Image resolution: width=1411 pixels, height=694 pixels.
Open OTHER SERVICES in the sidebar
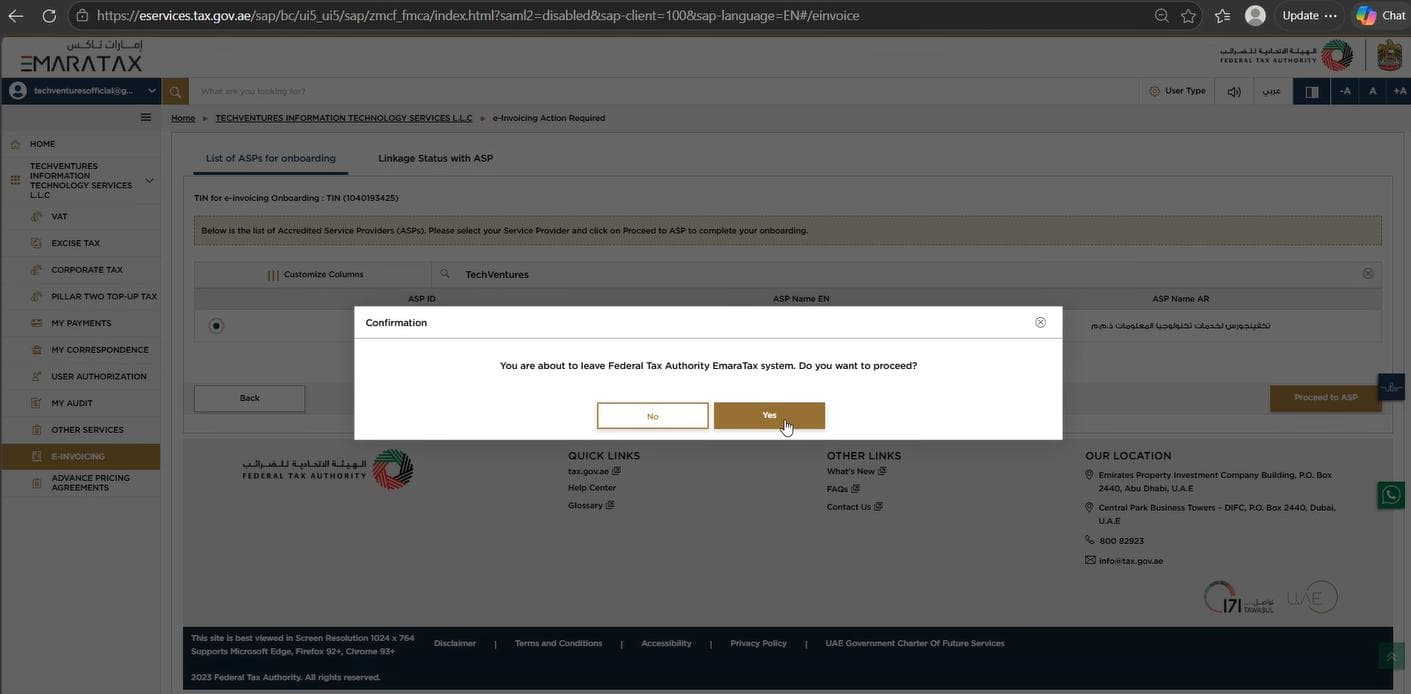(x=80, y=430)
